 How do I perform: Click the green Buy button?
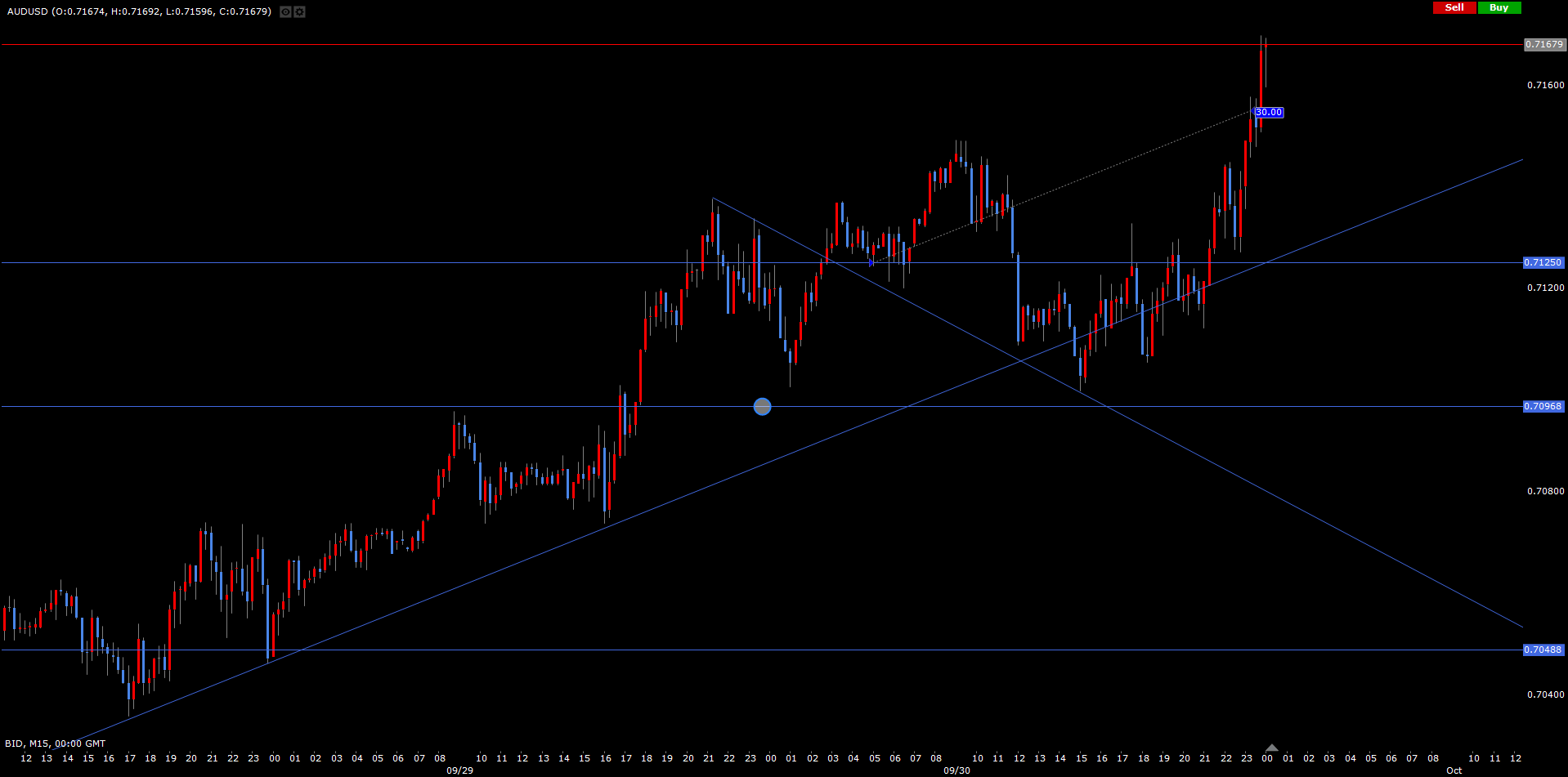(x=1499, y=7)
